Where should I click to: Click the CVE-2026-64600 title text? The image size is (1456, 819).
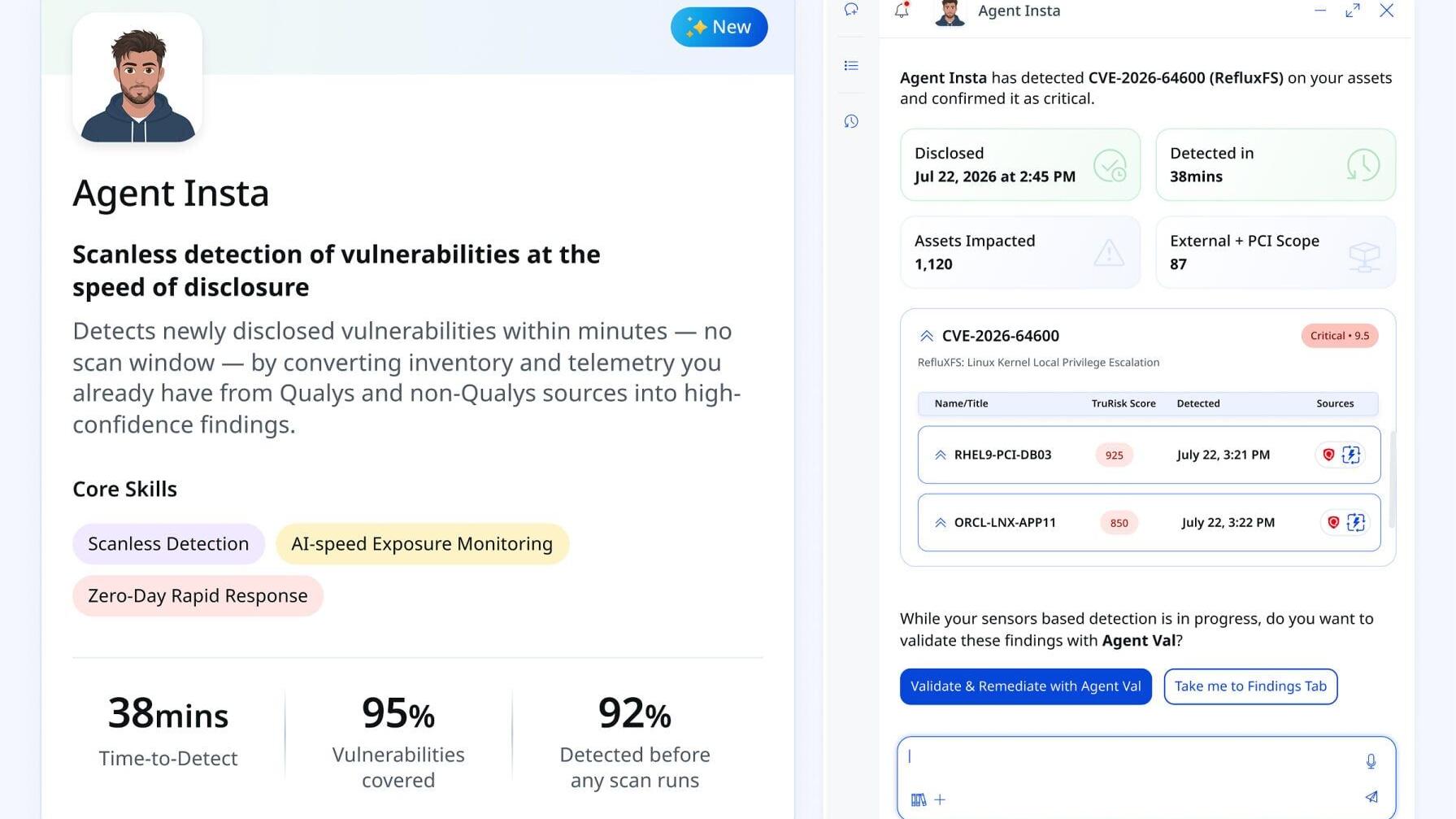coord(1000,336)
